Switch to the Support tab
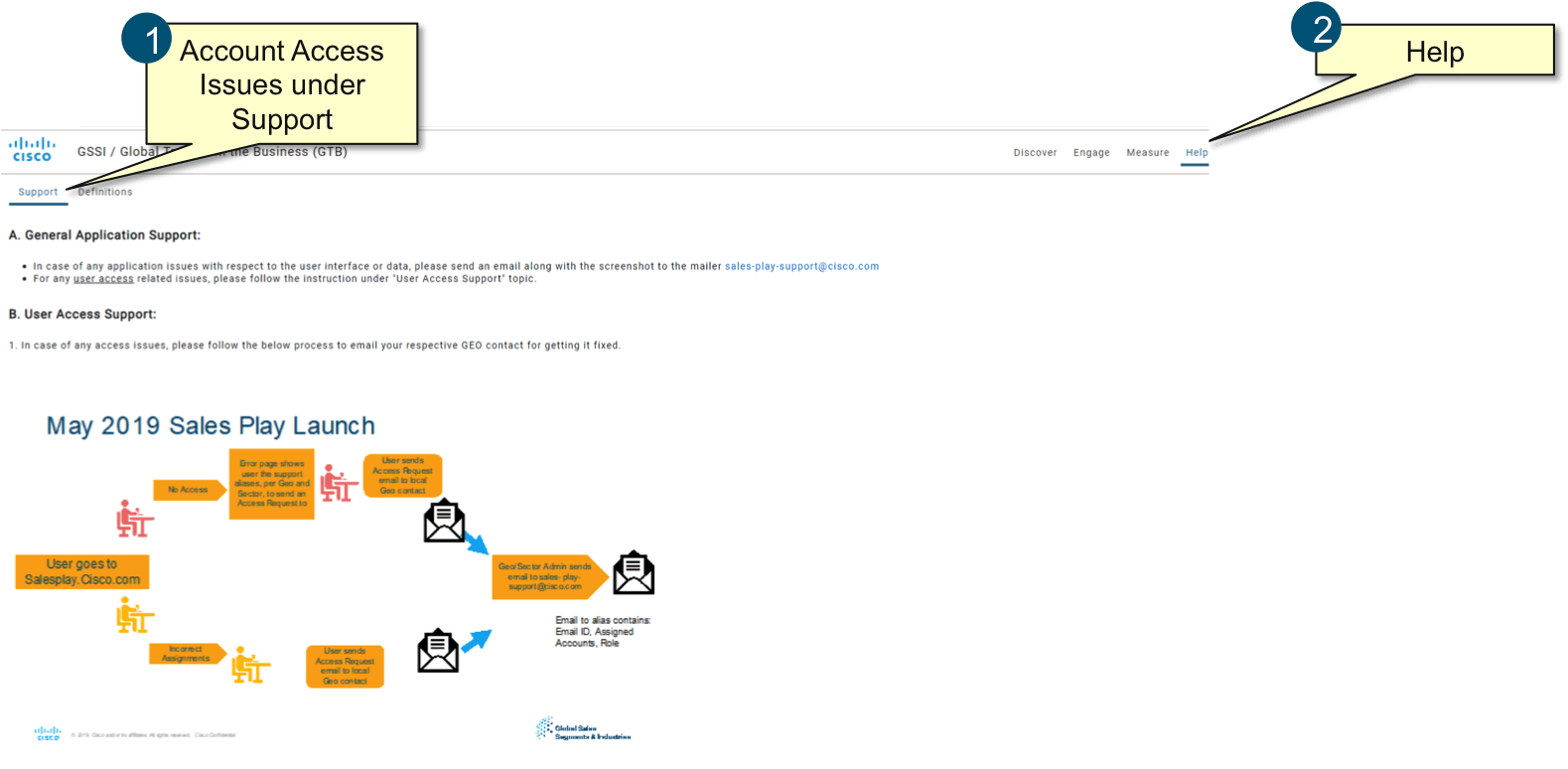 pos(38,193)
